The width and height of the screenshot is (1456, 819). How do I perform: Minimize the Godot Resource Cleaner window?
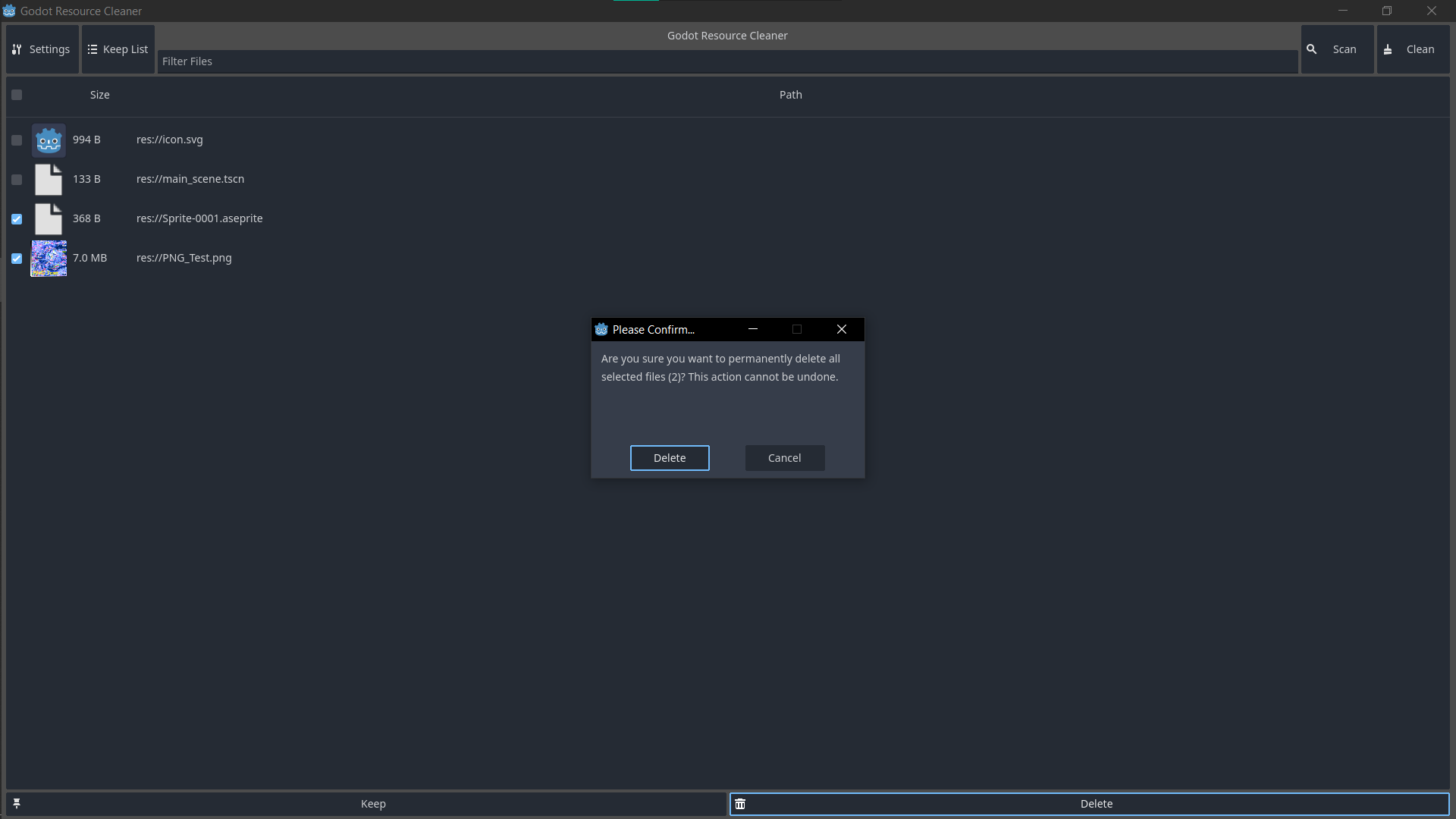[1343, 11]
